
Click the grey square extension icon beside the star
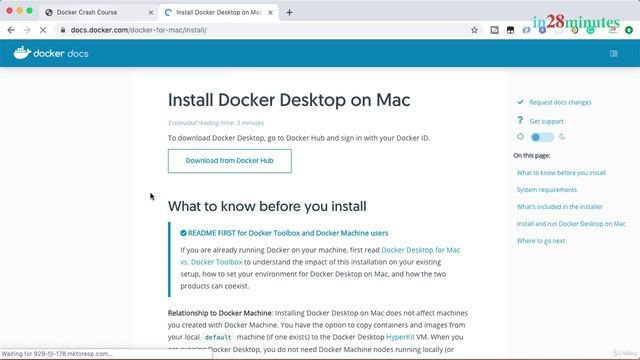(494, 30)
